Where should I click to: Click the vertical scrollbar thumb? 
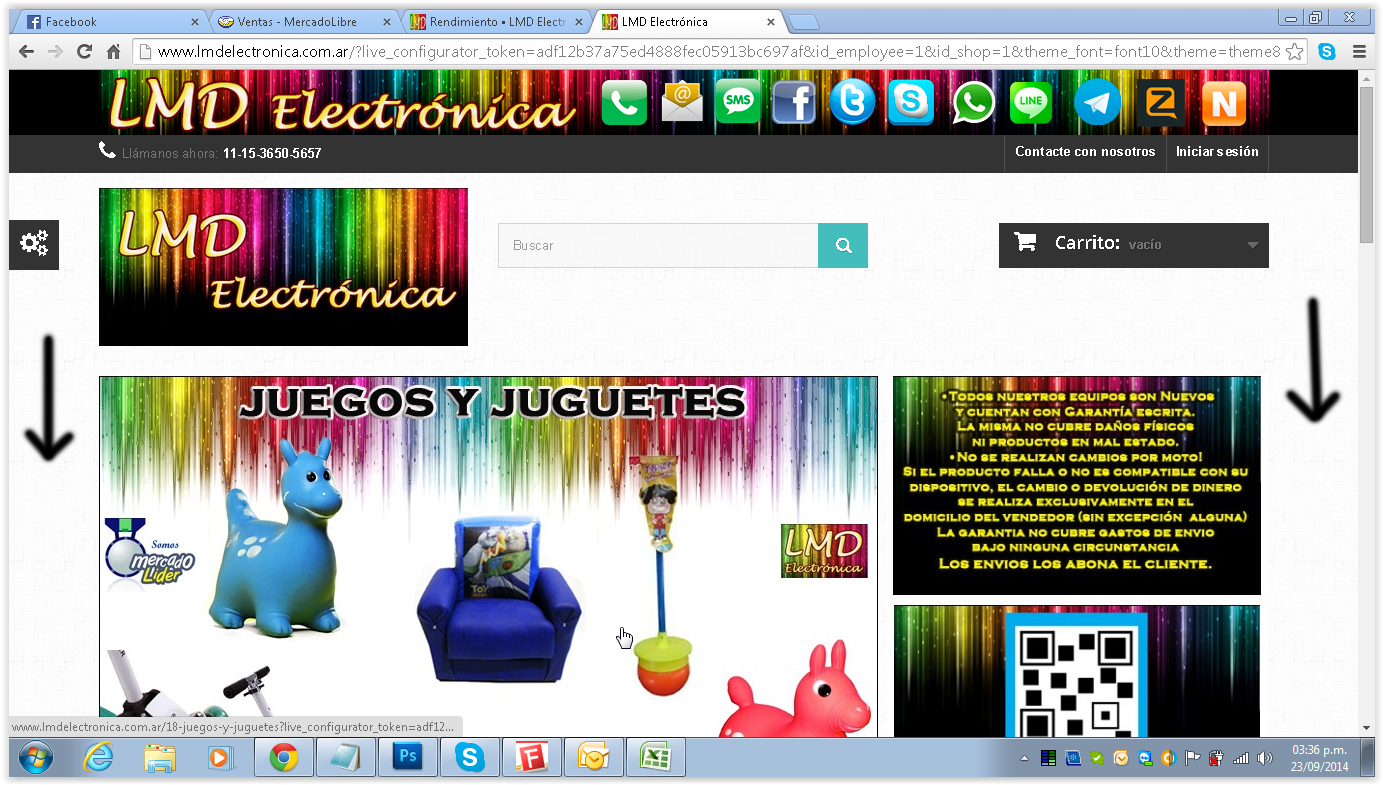pos(1367,164)
